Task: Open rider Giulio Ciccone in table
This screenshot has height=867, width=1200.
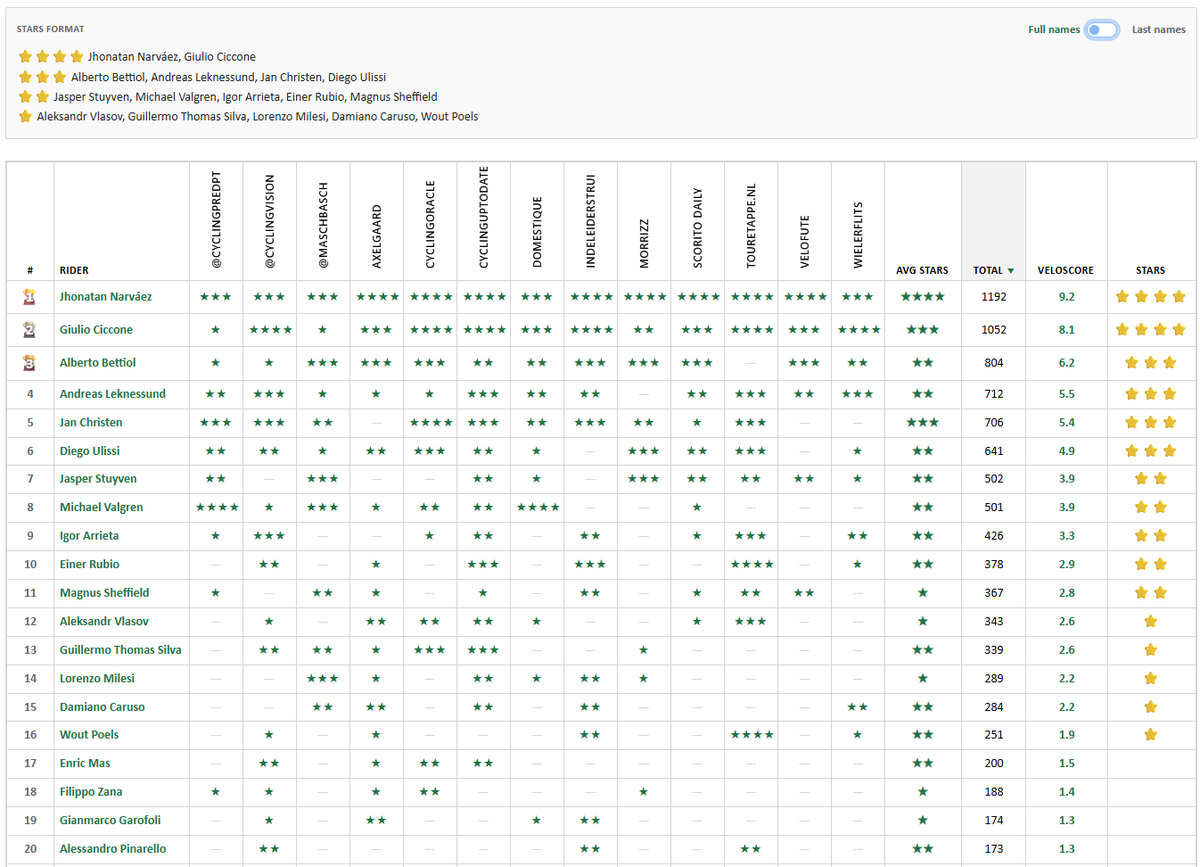Action: coord(96,329)
